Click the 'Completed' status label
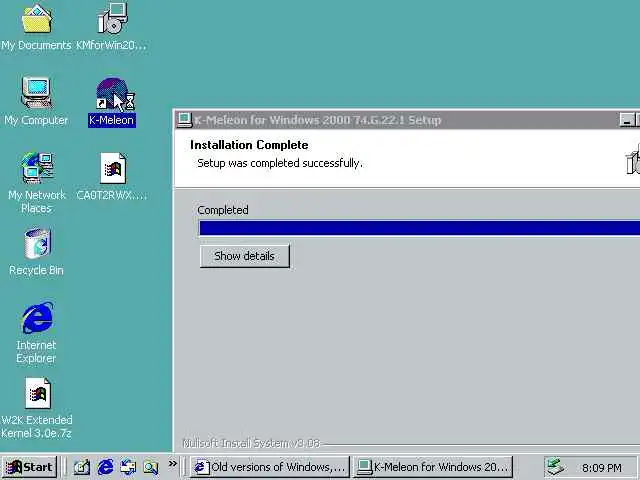The width and height of the screenshot is (640, 480). tap(222, 210)
